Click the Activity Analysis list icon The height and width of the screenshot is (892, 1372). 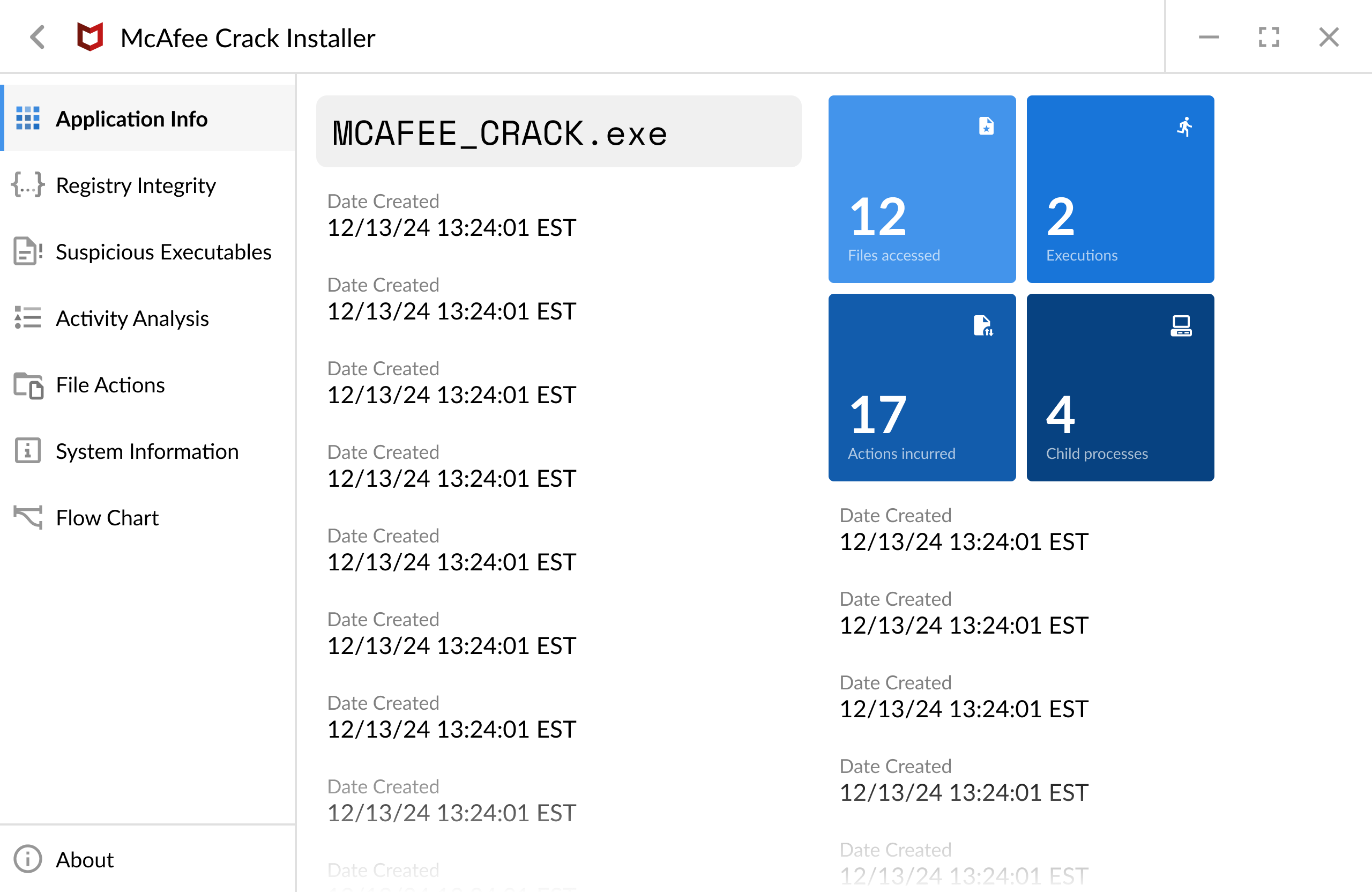(28, 318)
